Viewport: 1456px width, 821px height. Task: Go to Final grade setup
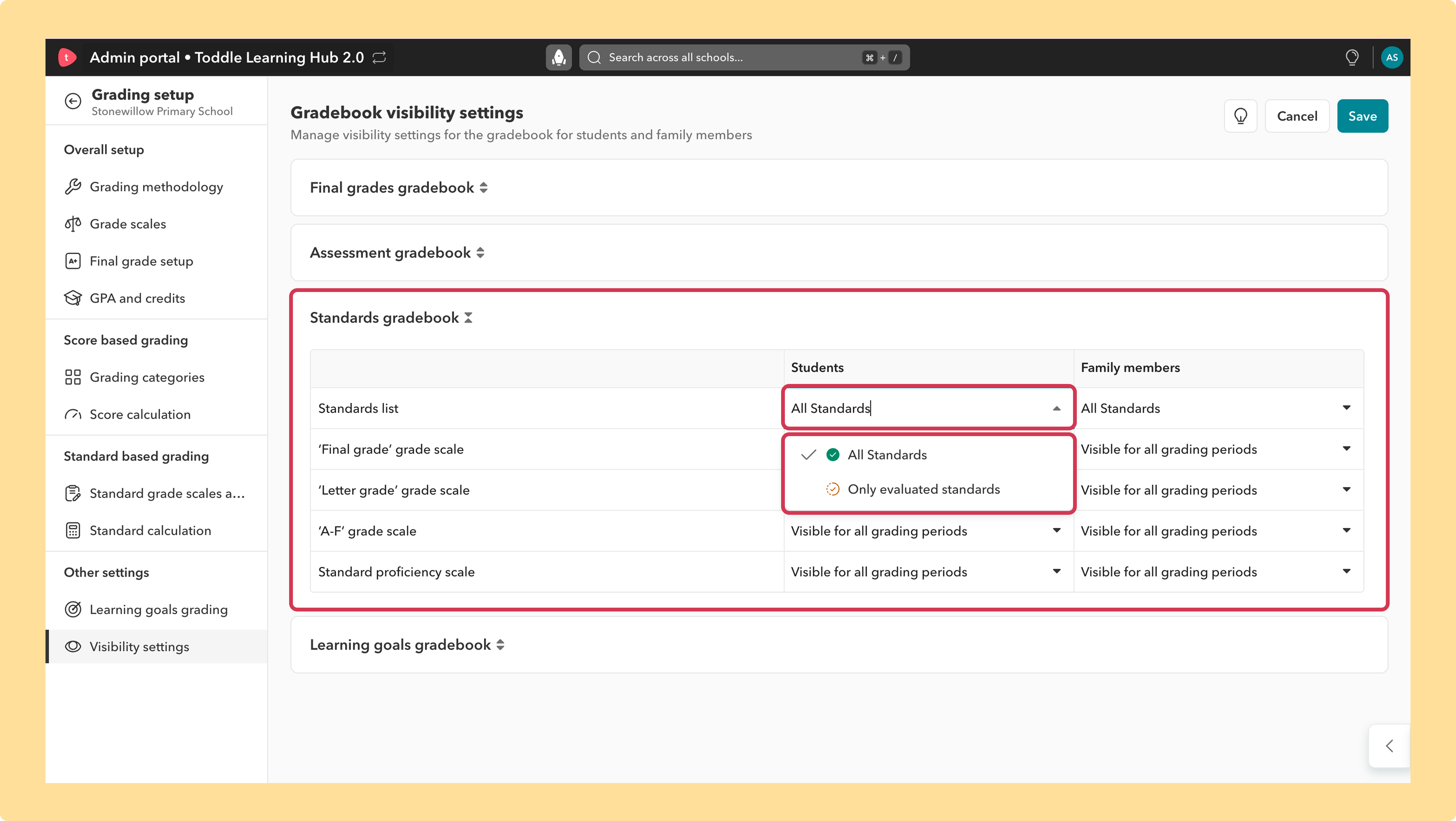coord(156,261)
